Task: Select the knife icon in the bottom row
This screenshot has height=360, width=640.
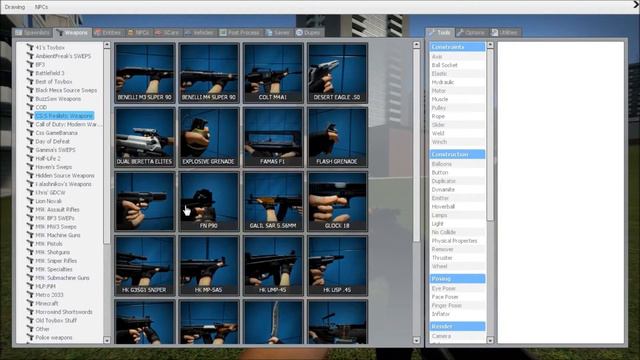Action: tap(273, 322)
